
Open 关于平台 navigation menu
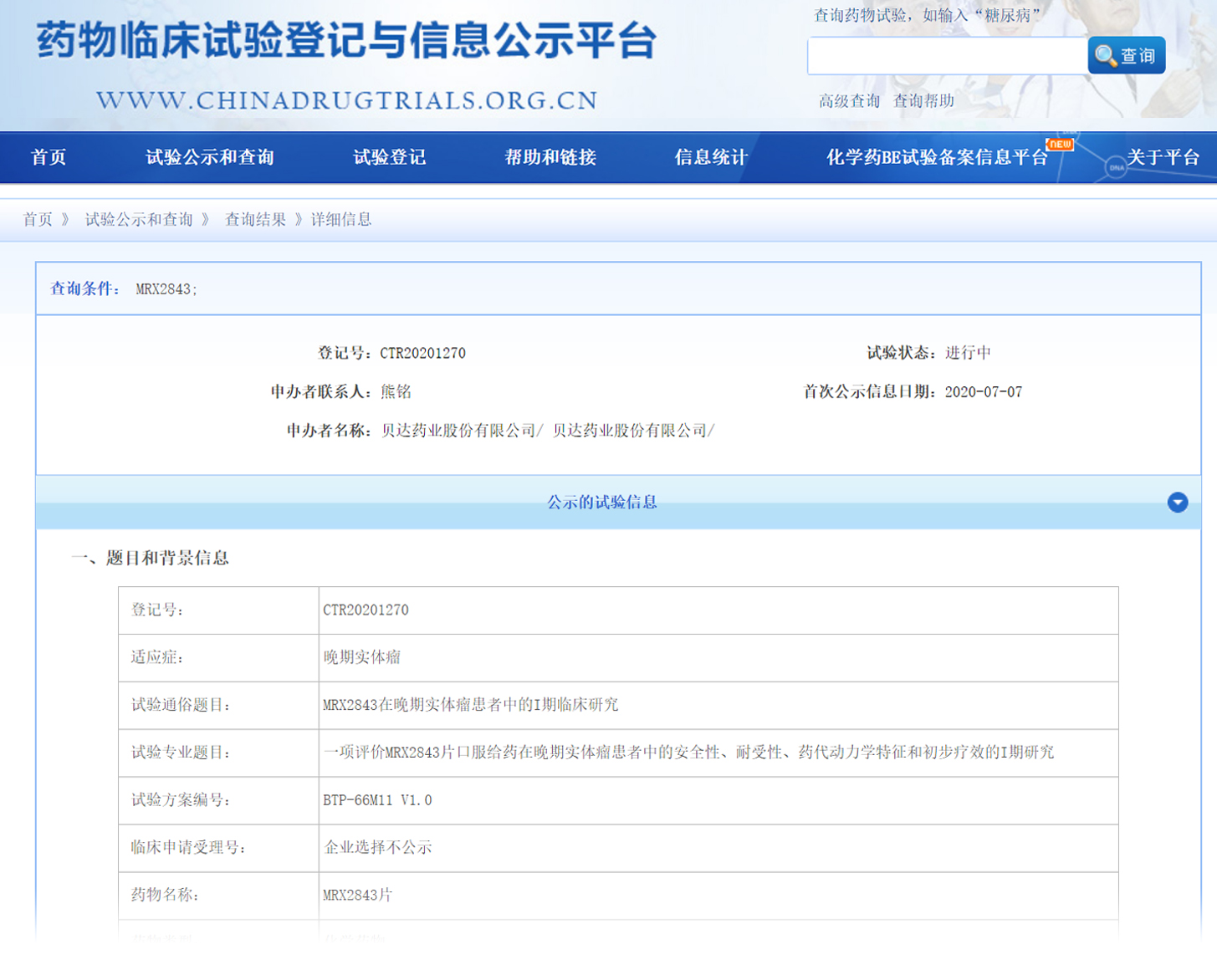click(x=1163, y=157)
